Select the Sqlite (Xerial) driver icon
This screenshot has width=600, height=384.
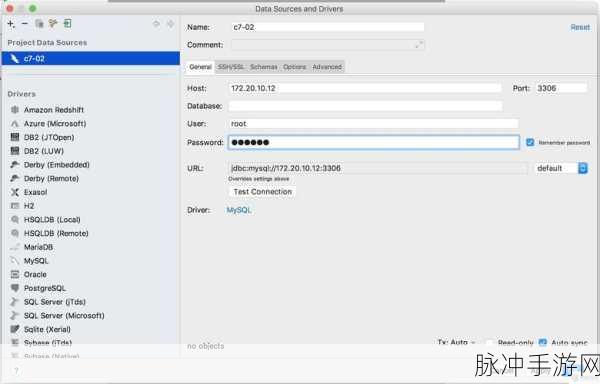click(x=15, y=329)
